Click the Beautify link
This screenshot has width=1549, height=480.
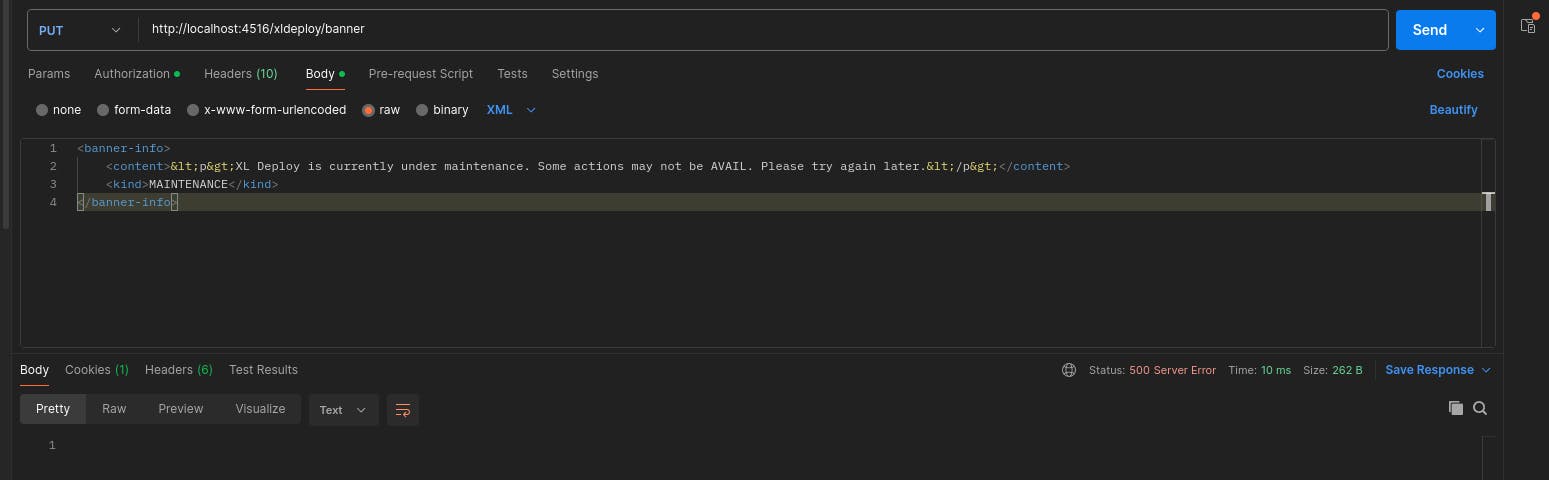click(1453, 110)
